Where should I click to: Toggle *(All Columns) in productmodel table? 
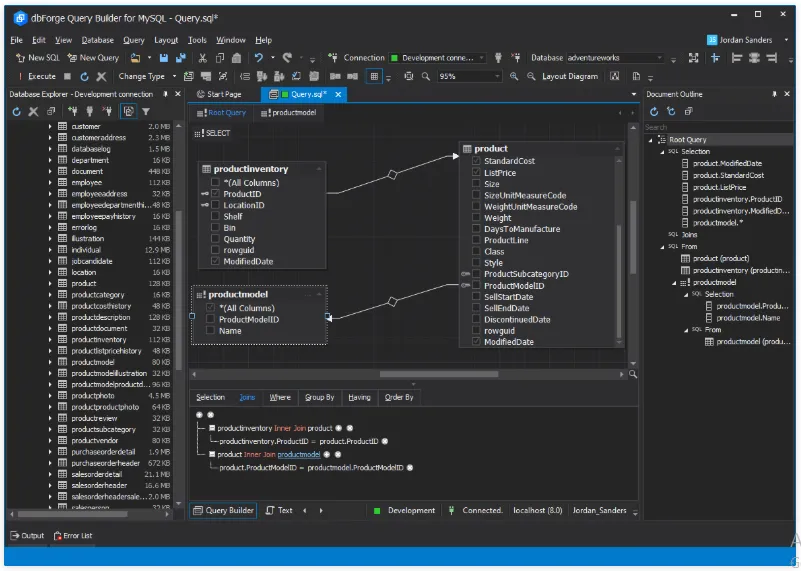coord(210,307)
